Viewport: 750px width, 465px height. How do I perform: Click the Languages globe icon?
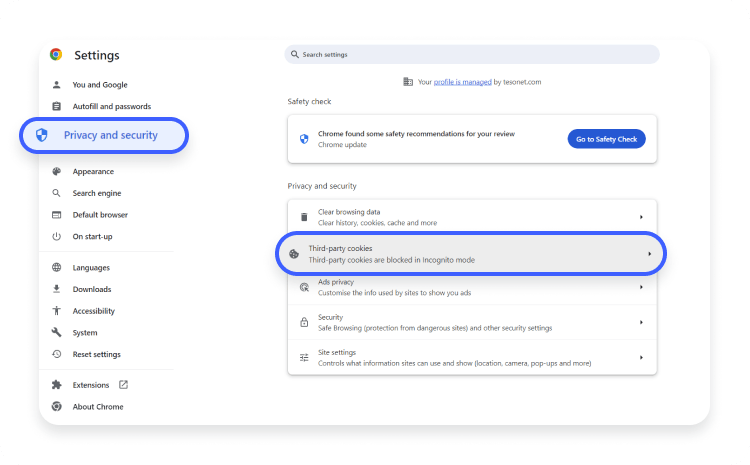(56, 267)
